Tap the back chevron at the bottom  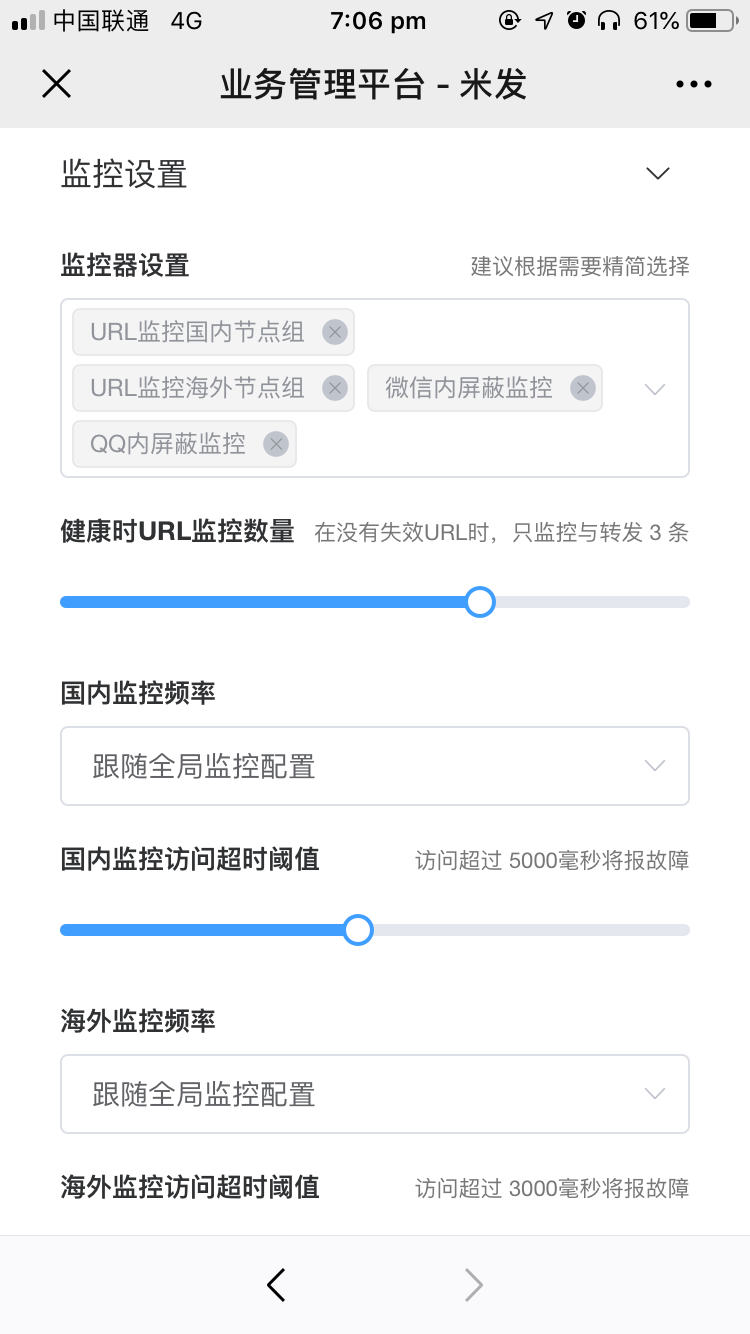coord(277,1285)
